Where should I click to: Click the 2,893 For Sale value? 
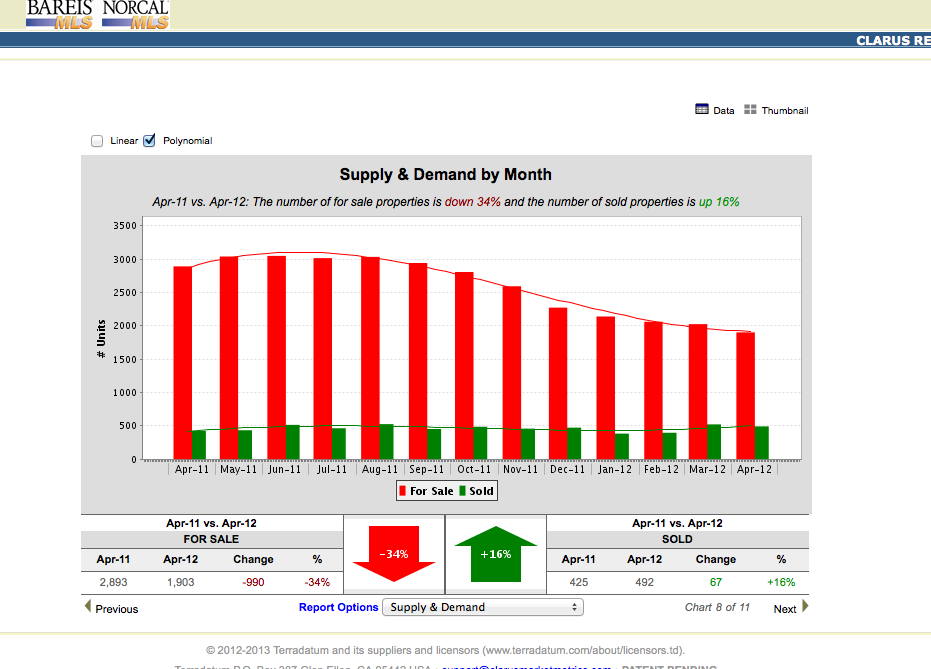(x=113, y=582)
